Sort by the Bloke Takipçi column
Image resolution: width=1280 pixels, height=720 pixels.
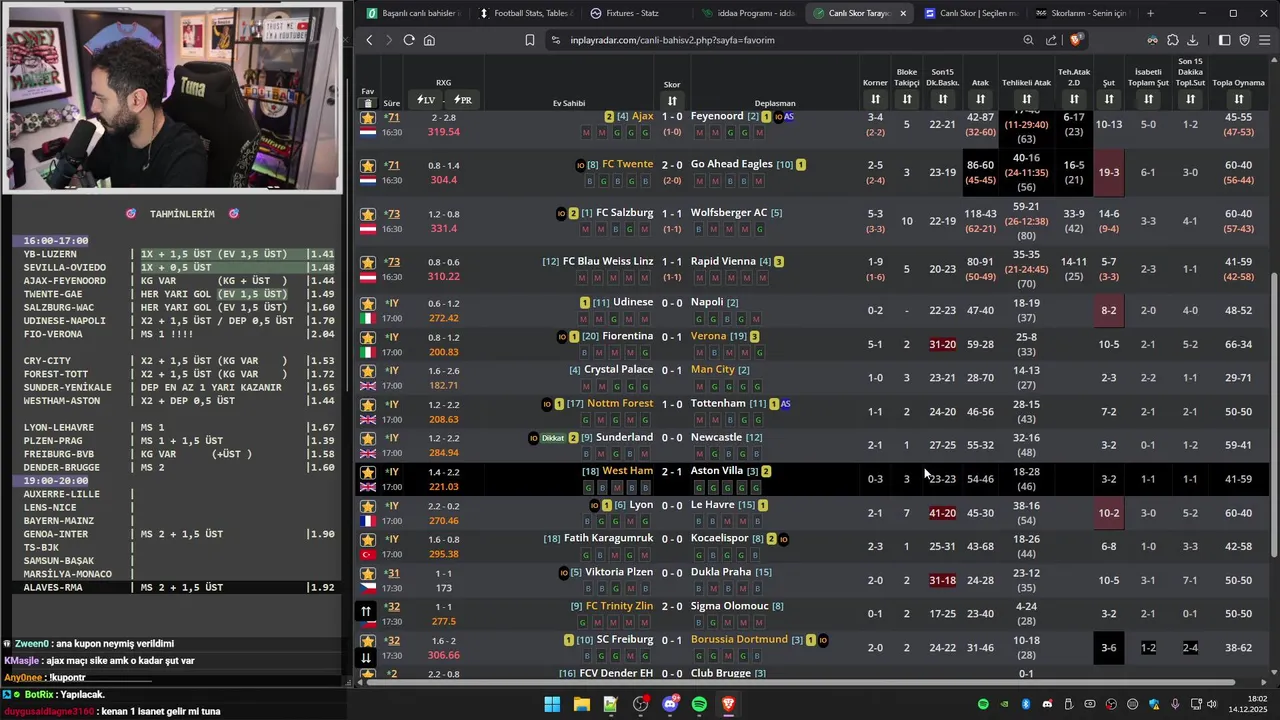click(907, 99)
